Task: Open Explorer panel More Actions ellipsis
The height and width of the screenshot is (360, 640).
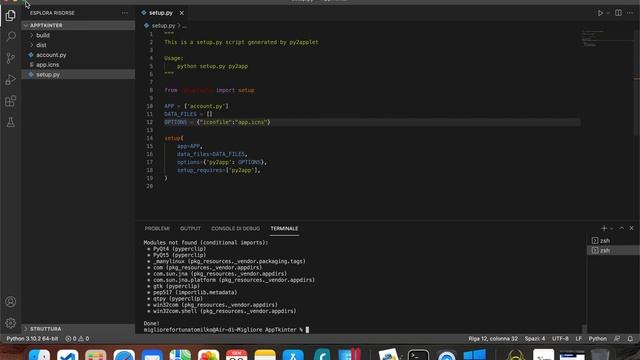Action: coord(124,13)
